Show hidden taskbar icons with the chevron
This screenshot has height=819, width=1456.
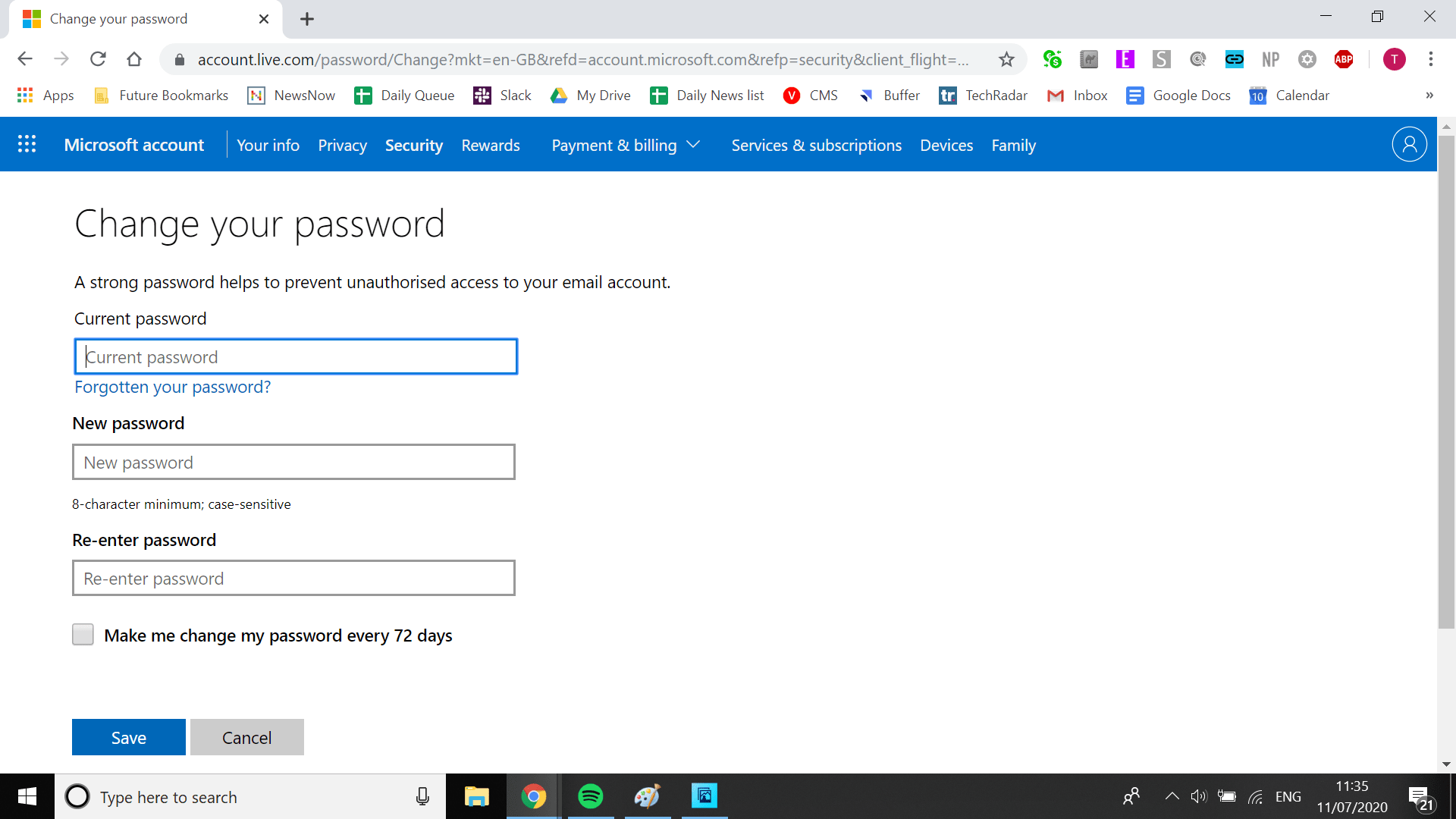pyautogui.click(x=1172, y=796)
